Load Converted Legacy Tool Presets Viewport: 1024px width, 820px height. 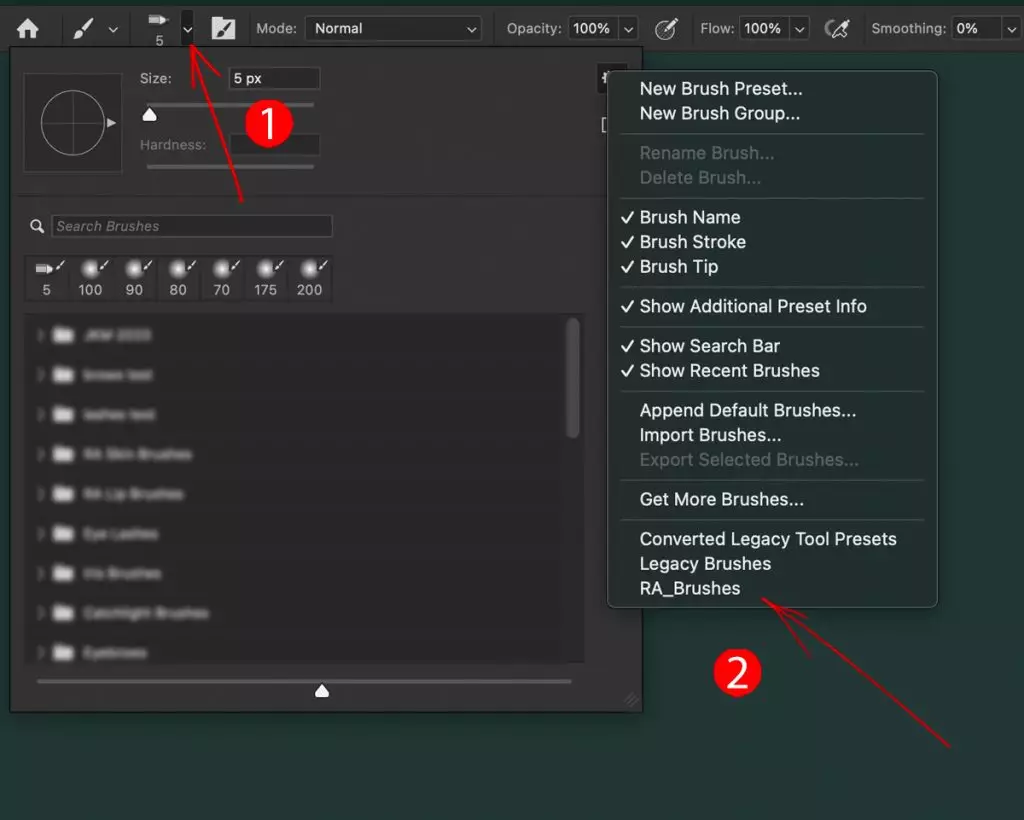768,539
